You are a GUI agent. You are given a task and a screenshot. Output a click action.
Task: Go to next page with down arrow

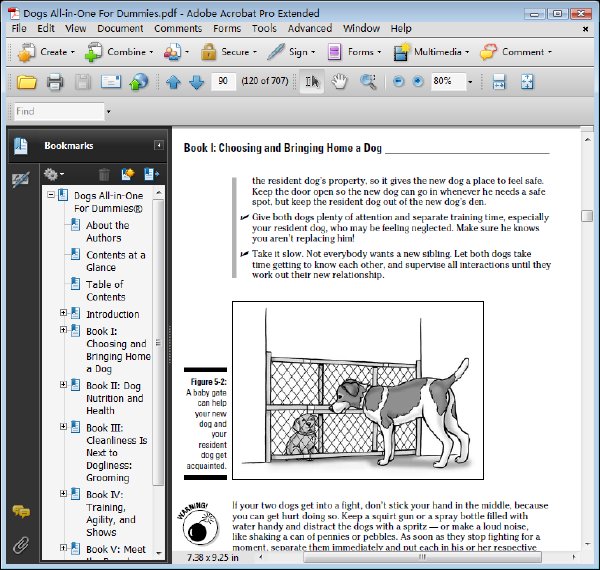[x=197, y=82]
